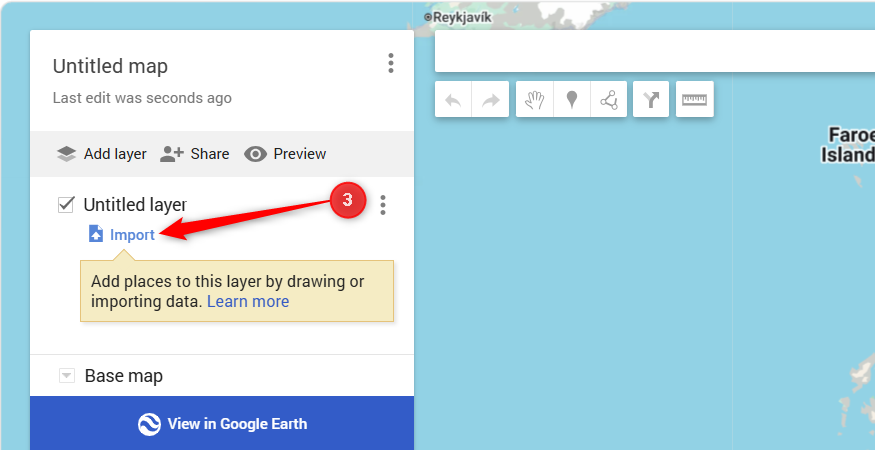The height and width of the screenshot is (450, 875).
Task: Click the Preview eye icon
Action: coord(255,154)
